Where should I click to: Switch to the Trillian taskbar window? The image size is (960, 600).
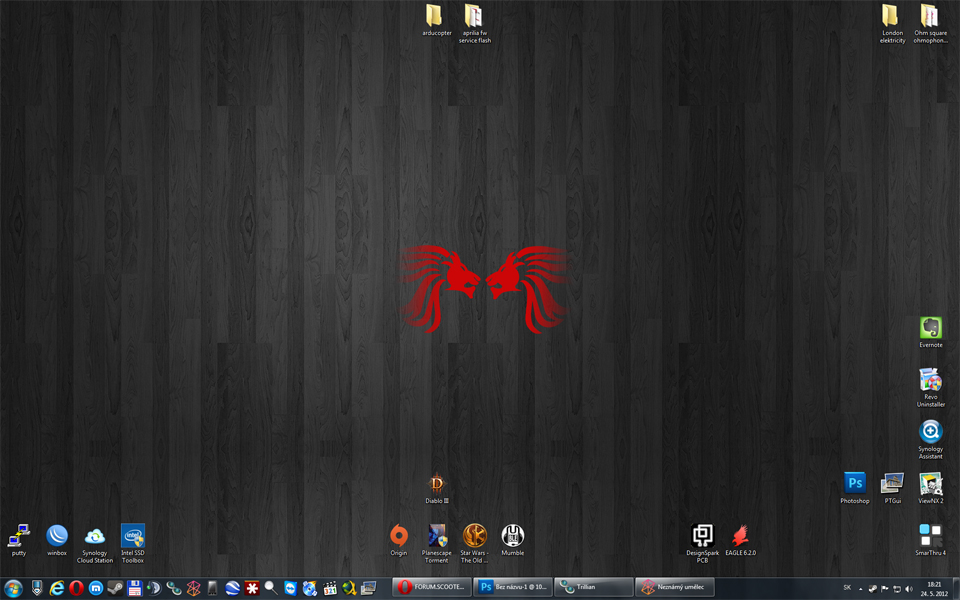pyautogui.click(x=594, y=587)
